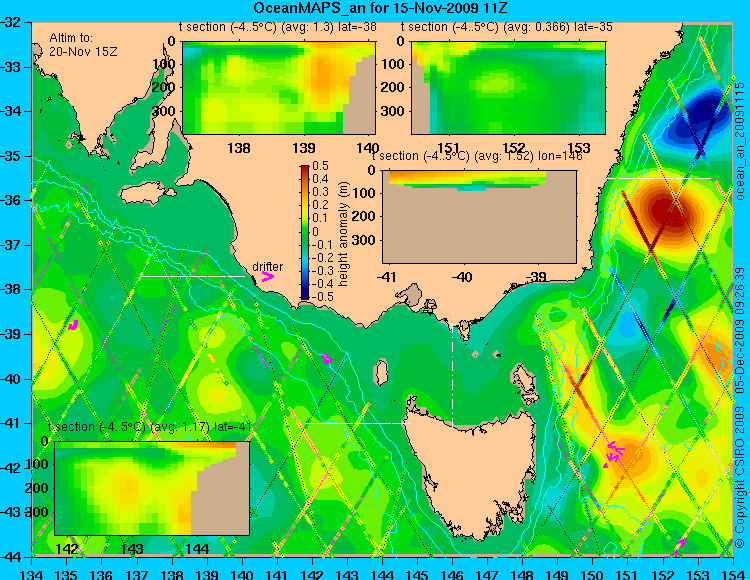The height and width of the screenshot is (580, 750).
Task: Select the -0.1 colorbar tick label
Action: pyautogui.click(x=323, y=244)
